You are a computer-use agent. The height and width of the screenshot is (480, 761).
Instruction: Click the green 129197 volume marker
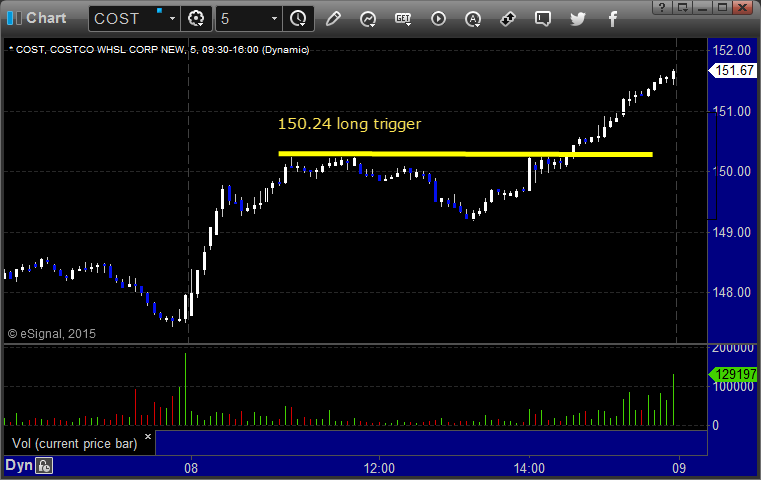733,374
